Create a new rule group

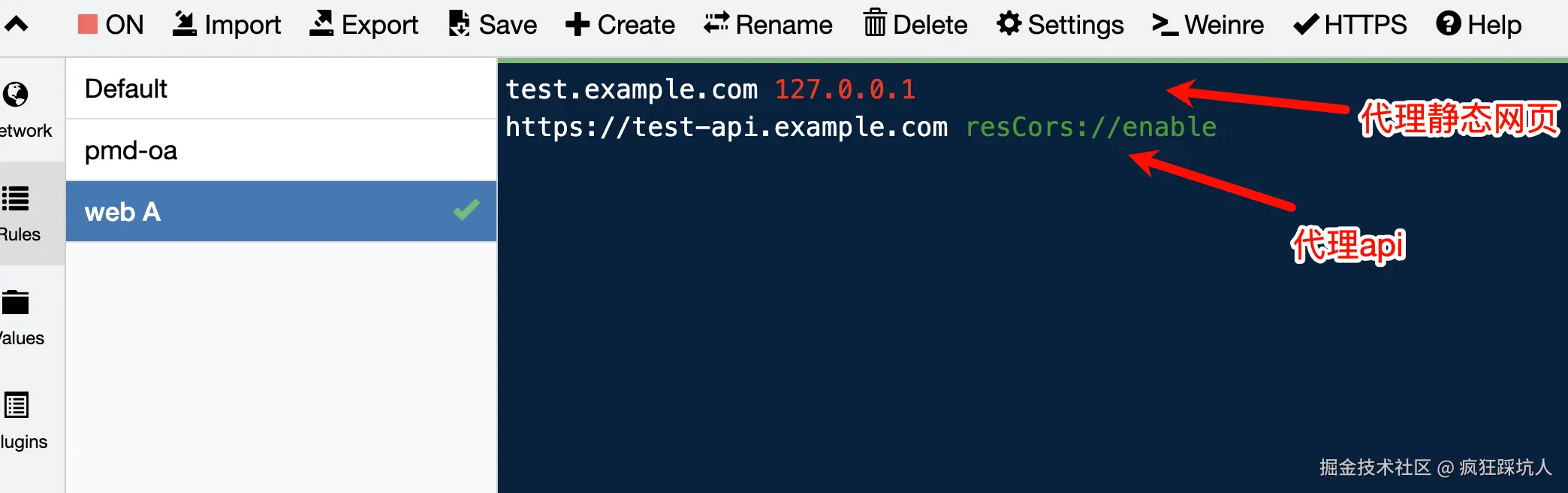click(620, 25)
